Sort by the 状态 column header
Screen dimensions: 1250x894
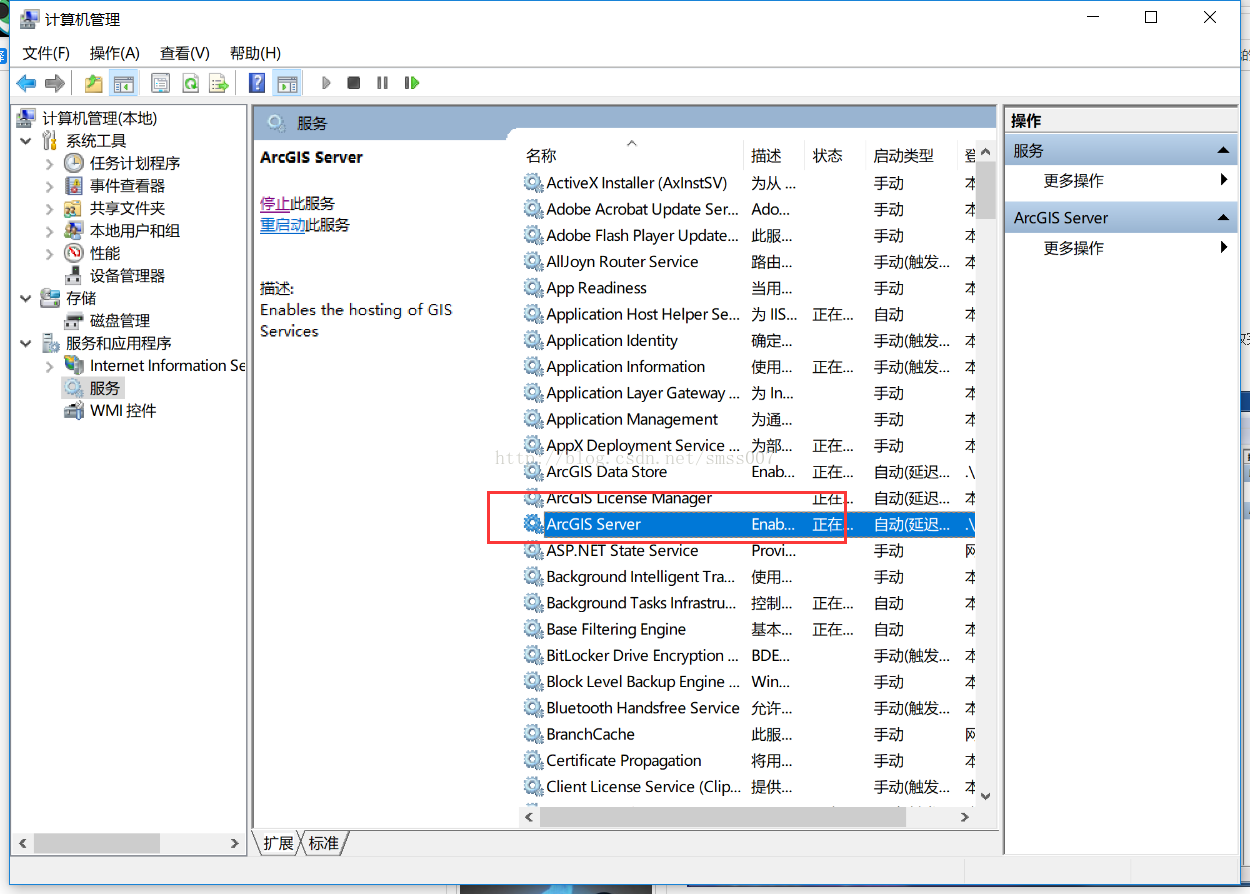click(x=828, y=155)
